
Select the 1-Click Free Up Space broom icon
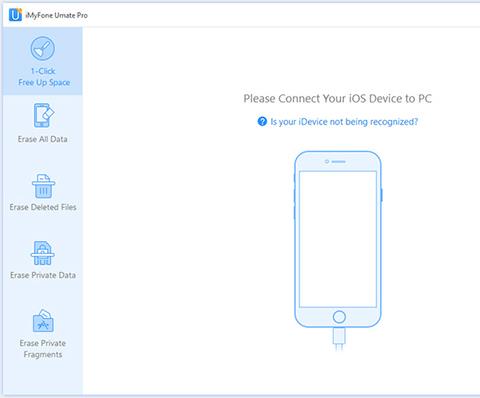(x=43, y=48)
